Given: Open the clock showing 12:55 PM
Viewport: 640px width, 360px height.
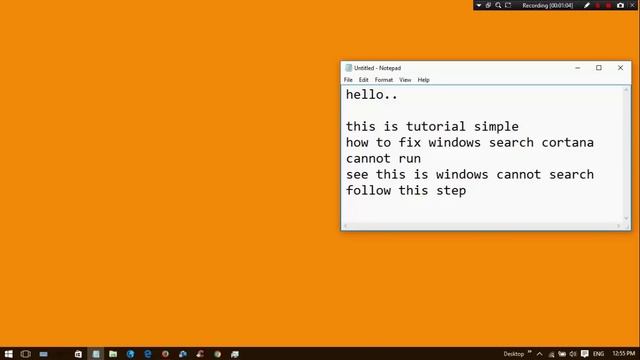Looking at the screenshot, I should click(x=624, y=353).
